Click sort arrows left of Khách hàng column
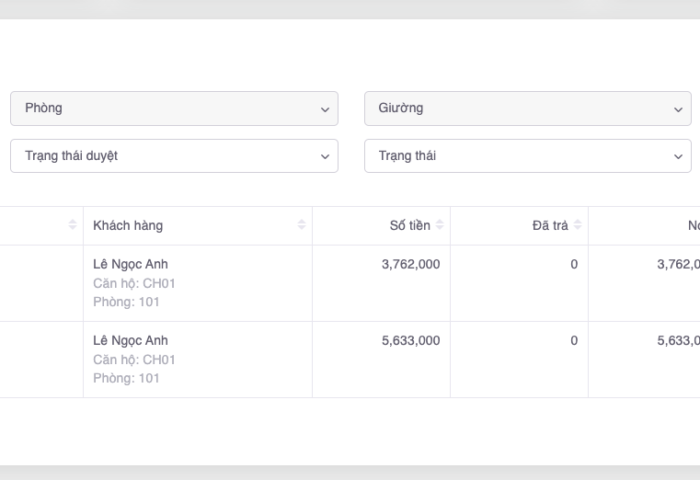 coord(72,226)
